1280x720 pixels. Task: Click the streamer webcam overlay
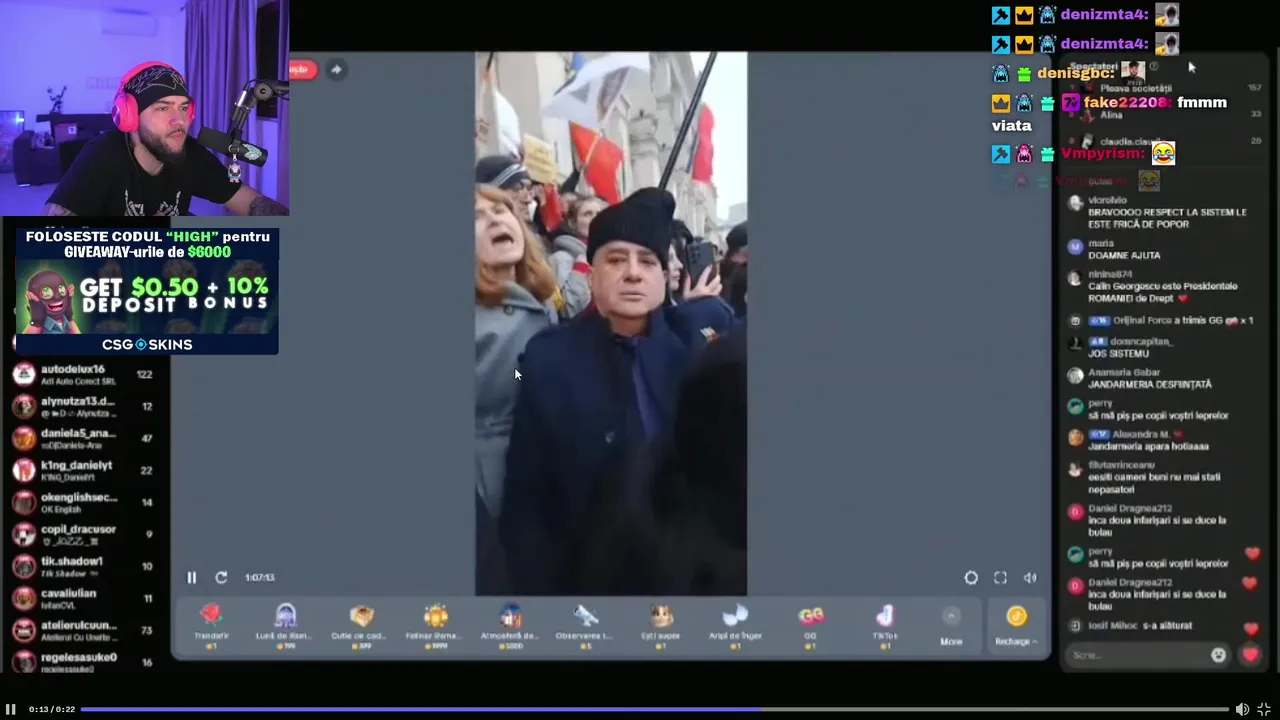pos(144,108)
